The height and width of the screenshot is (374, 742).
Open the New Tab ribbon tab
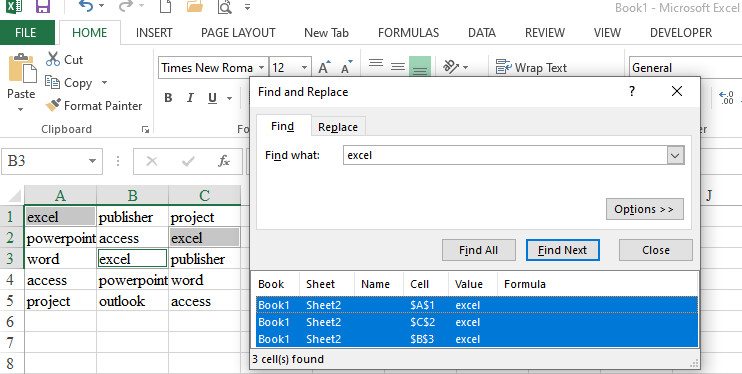click(326, 33)
